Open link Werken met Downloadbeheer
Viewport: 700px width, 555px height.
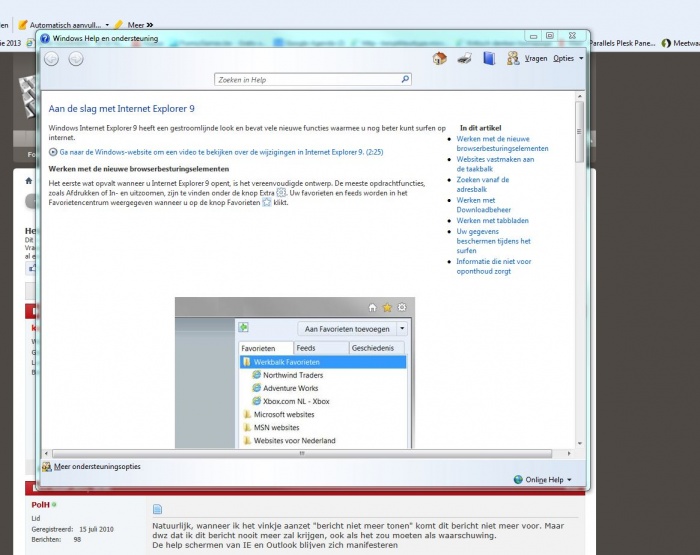(x=483, y=205)
